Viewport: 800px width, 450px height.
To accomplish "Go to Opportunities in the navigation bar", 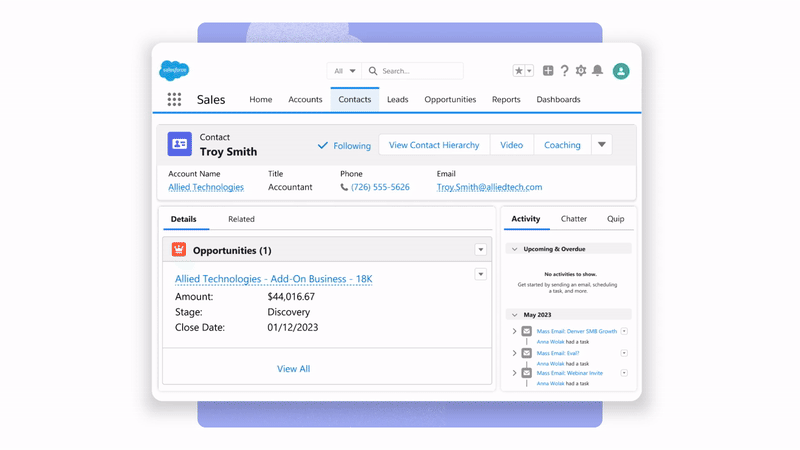I will [450, 100].
